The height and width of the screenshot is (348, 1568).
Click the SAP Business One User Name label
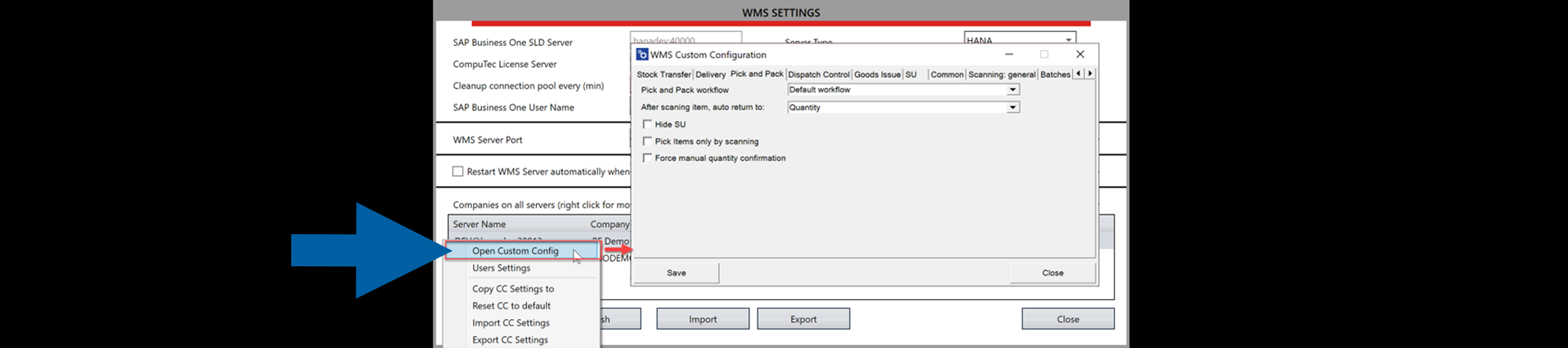coord(513,107)
